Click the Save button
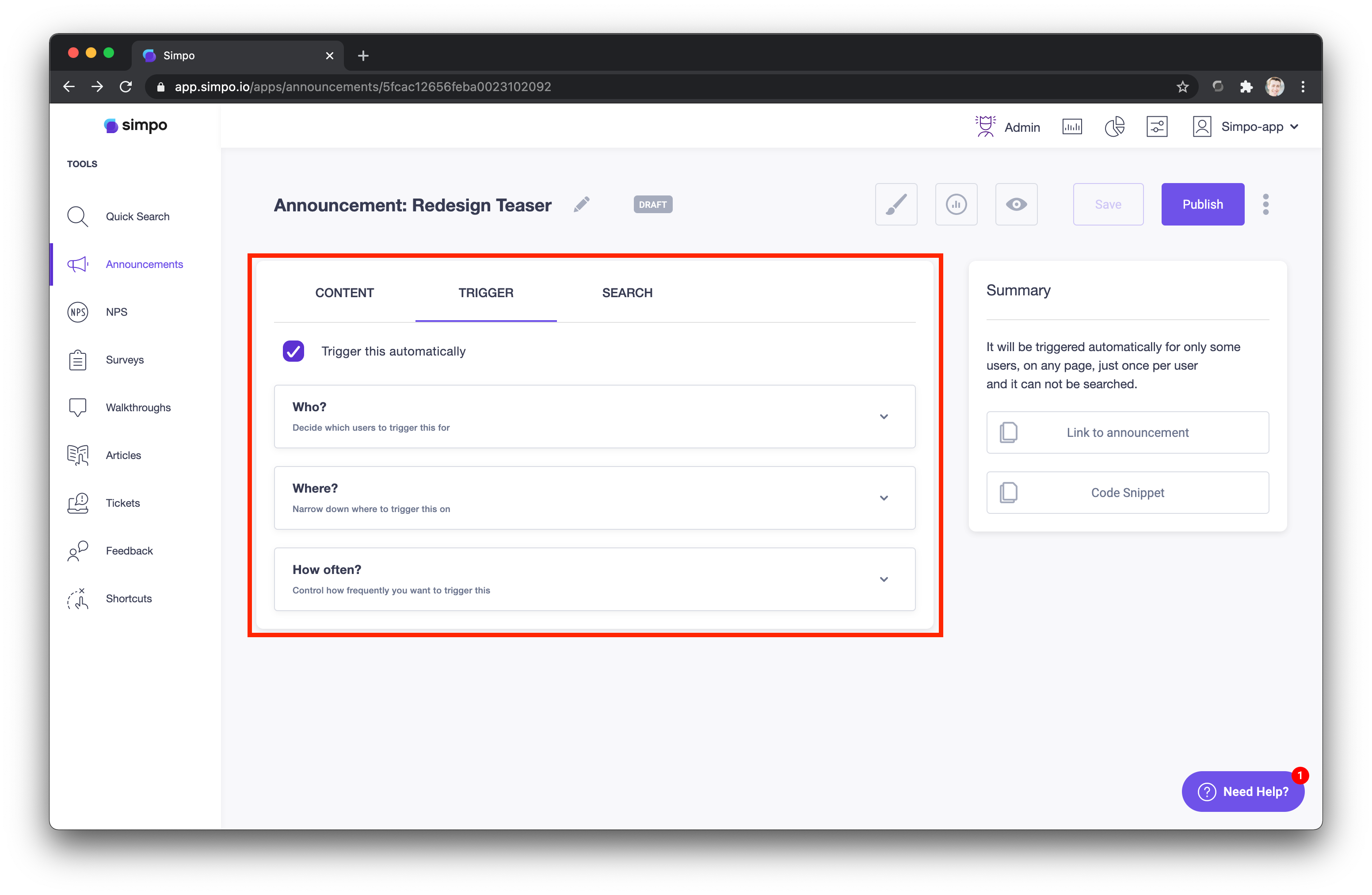 click(x=1108, y=204)
